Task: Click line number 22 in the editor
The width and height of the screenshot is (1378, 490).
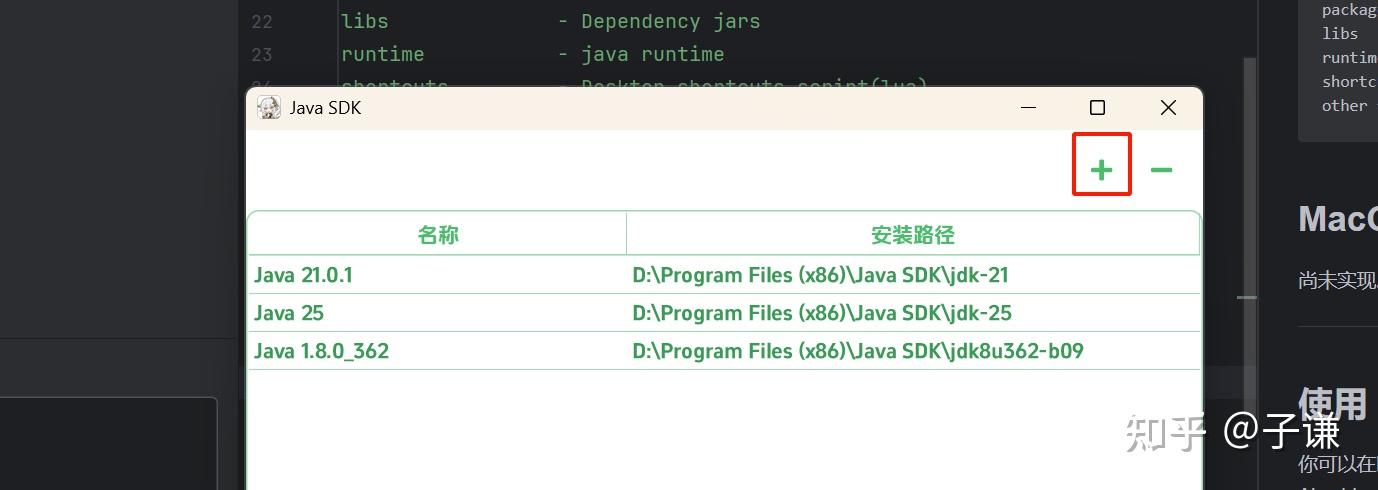Action: 261,21
